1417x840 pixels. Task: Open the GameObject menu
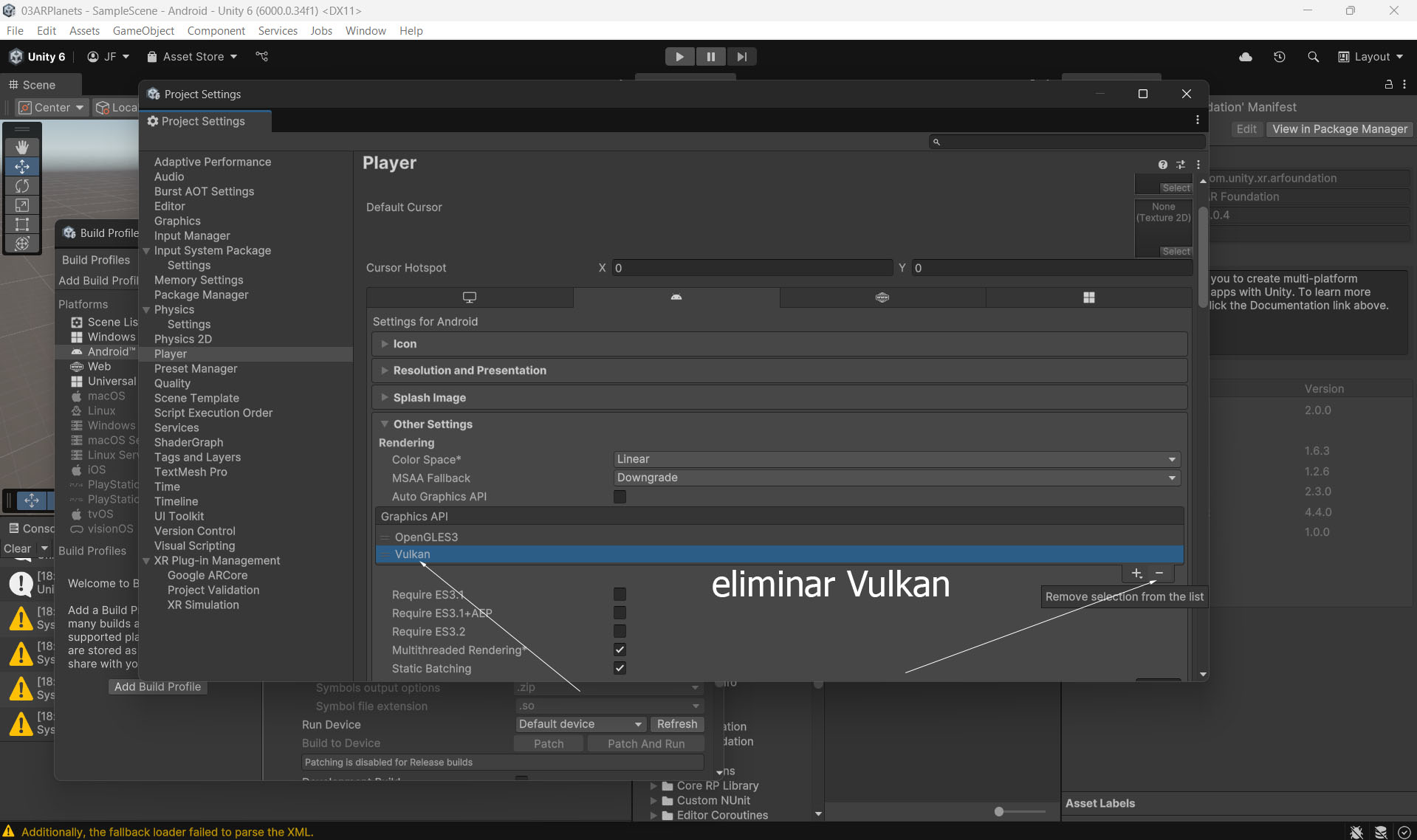point(143,30)
